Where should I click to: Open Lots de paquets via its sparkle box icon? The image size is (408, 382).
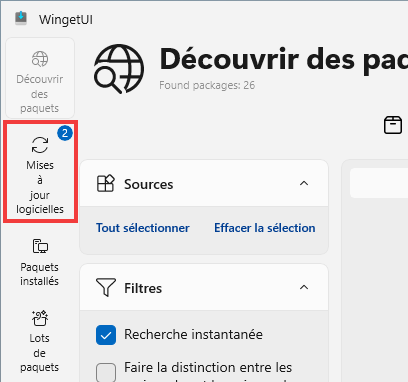click(x=40, y=318)
